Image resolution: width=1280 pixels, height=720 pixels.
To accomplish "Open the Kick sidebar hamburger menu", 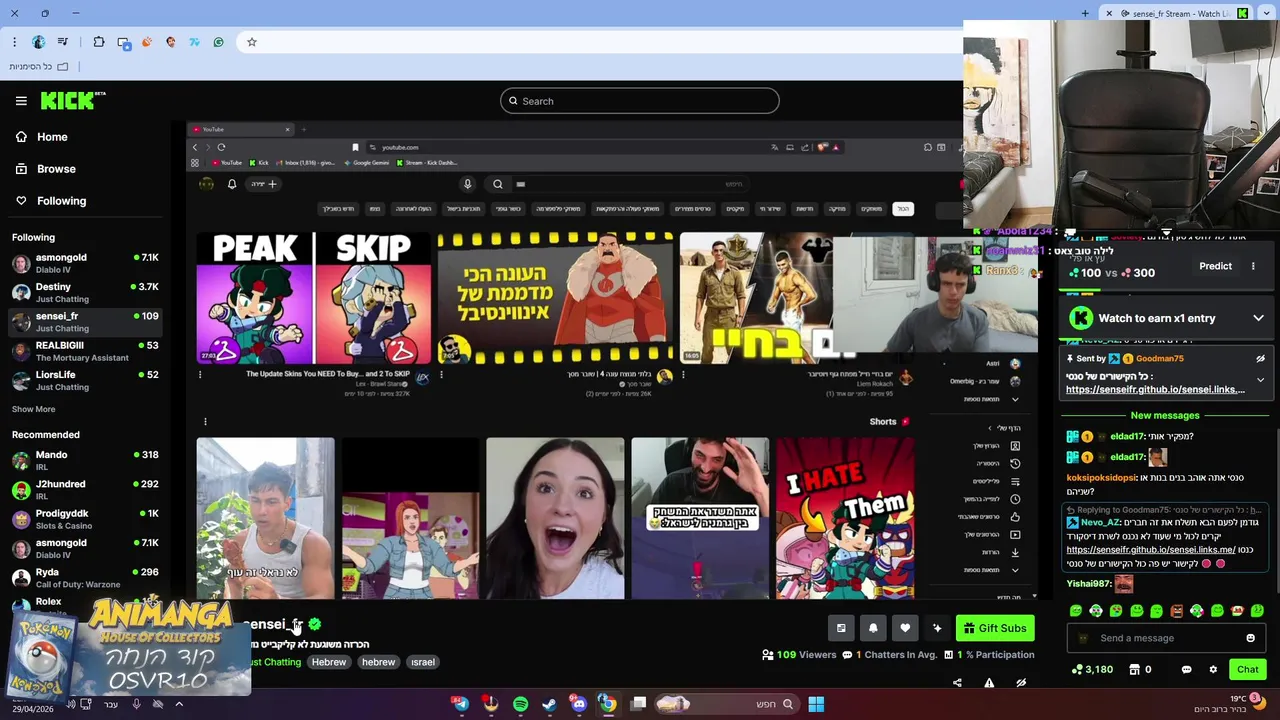I will tap(21, 101).
